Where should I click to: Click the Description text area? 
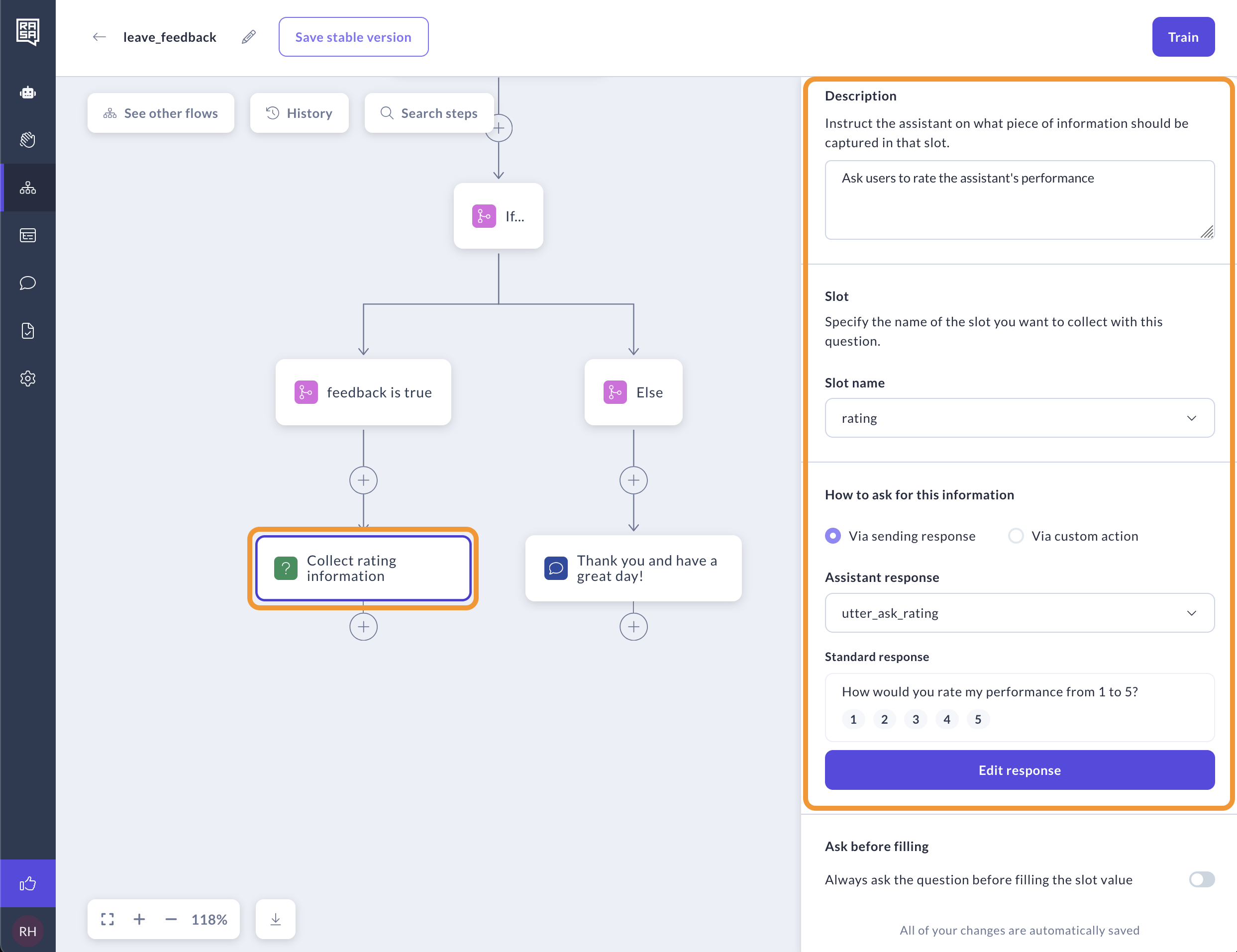(x=1019, y=200)
